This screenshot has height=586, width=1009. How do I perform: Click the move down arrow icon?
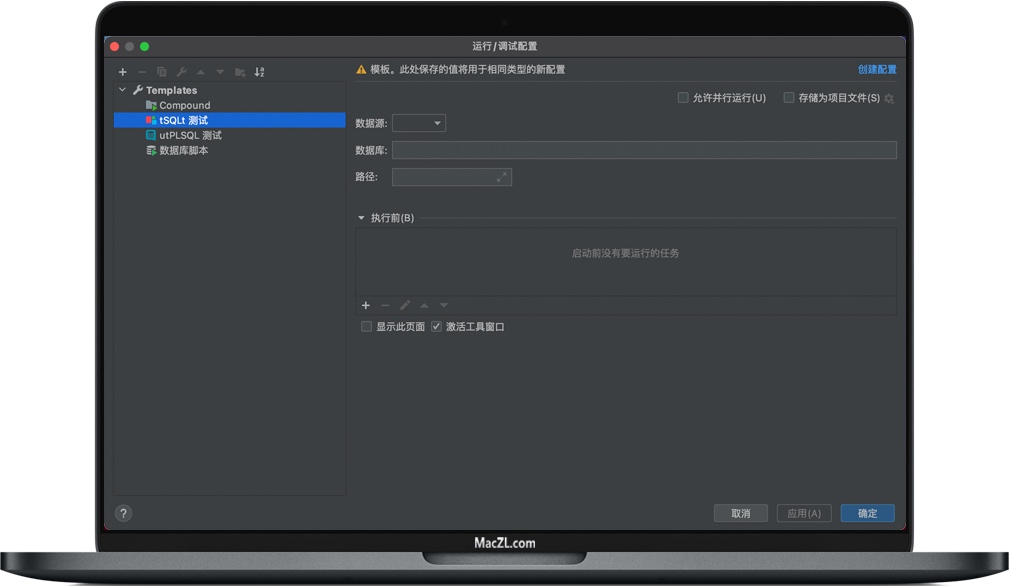click(220, 71)
